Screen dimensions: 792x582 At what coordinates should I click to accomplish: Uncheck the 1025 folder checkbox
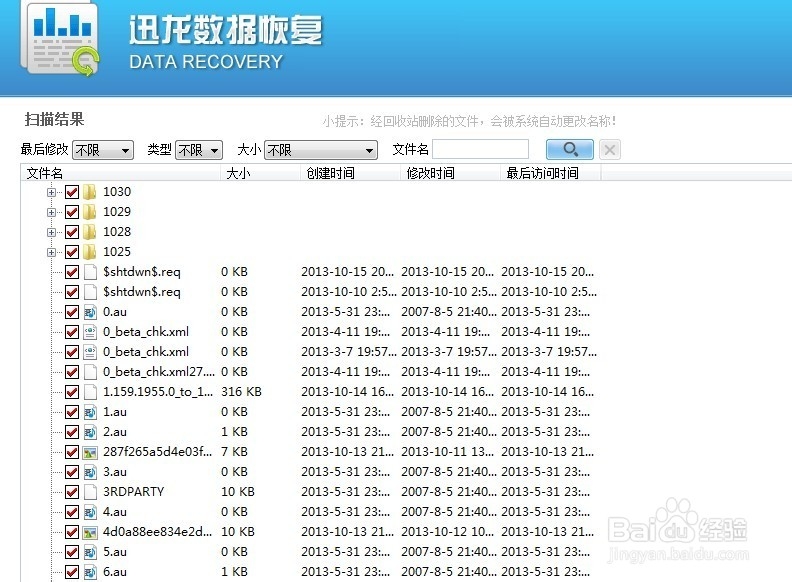coord(72,252)
